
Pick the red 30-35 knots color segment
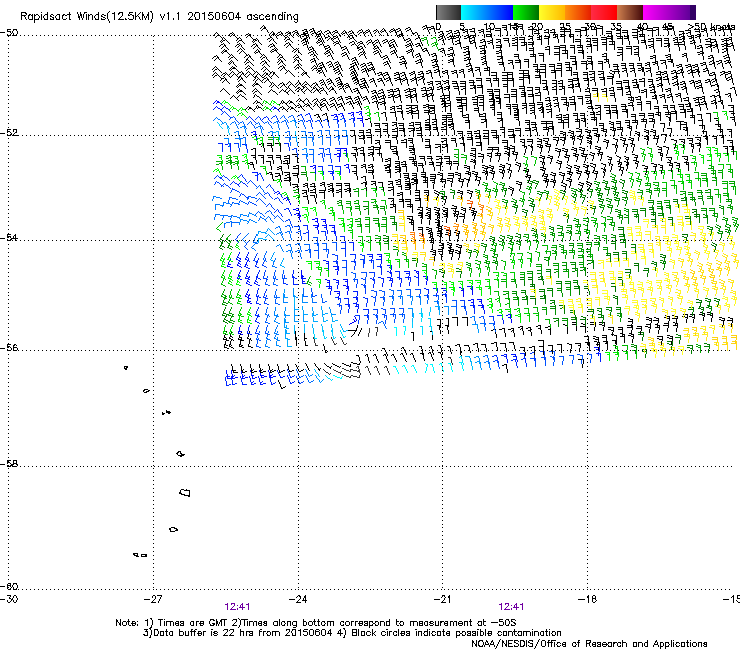[604, 12]
